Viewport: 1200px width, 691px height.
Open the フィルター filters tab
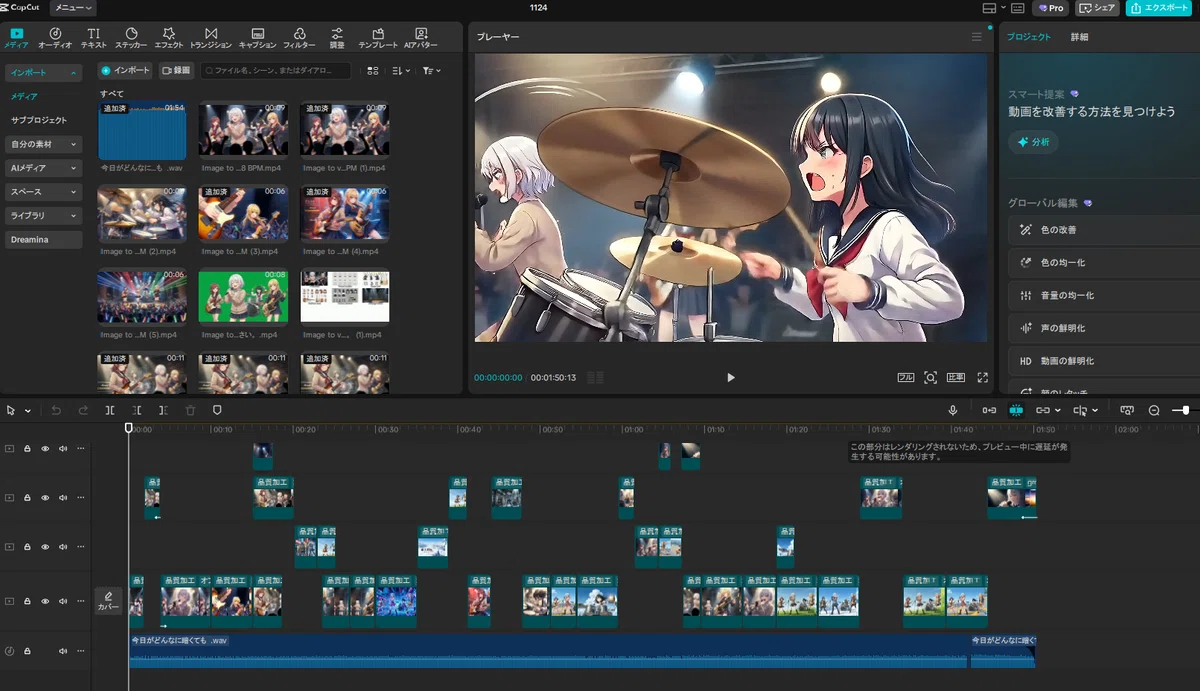(299, 38)
